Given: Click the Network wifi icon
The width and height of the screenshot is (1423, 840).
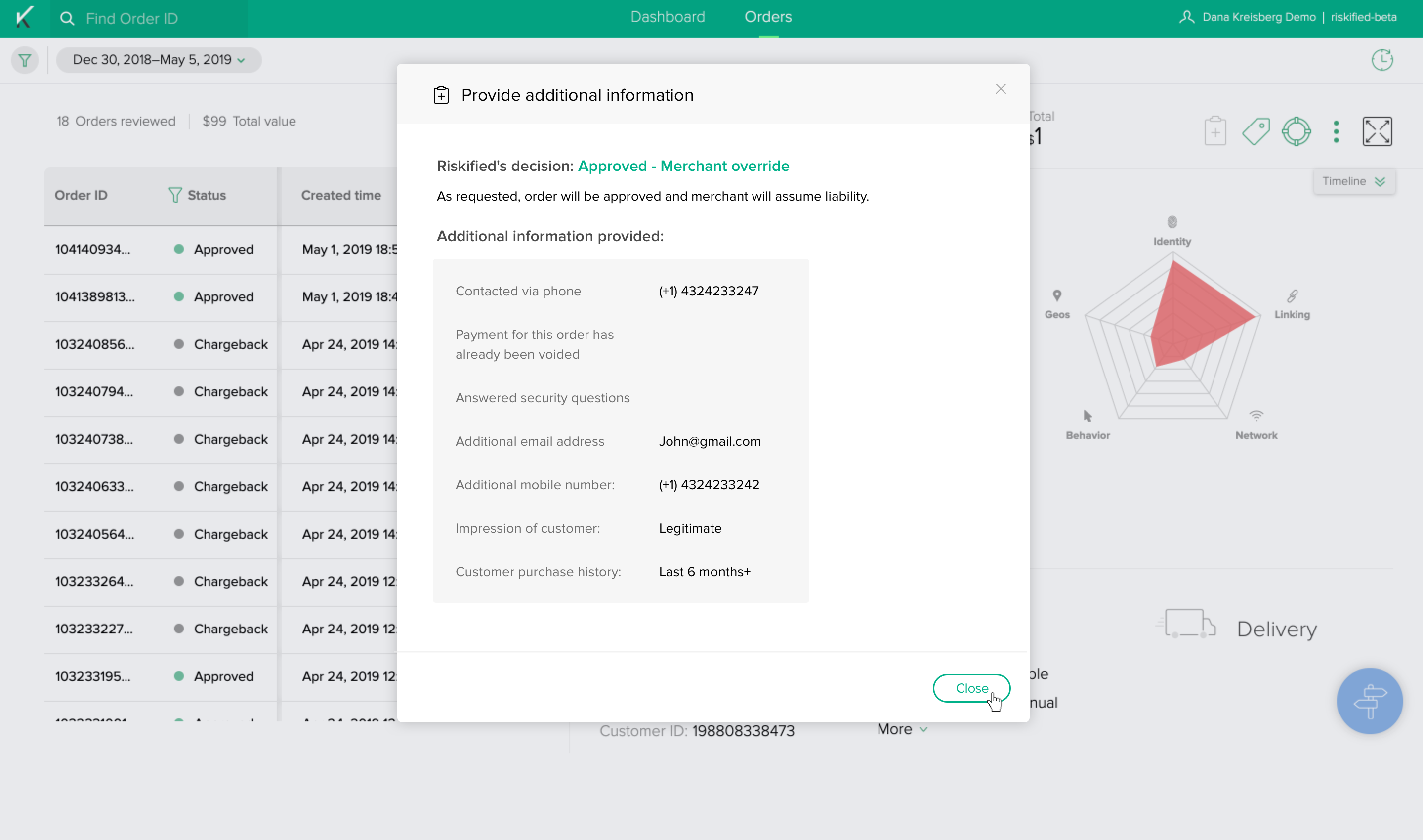Looking at the screenshot, I should (1256, 416).
